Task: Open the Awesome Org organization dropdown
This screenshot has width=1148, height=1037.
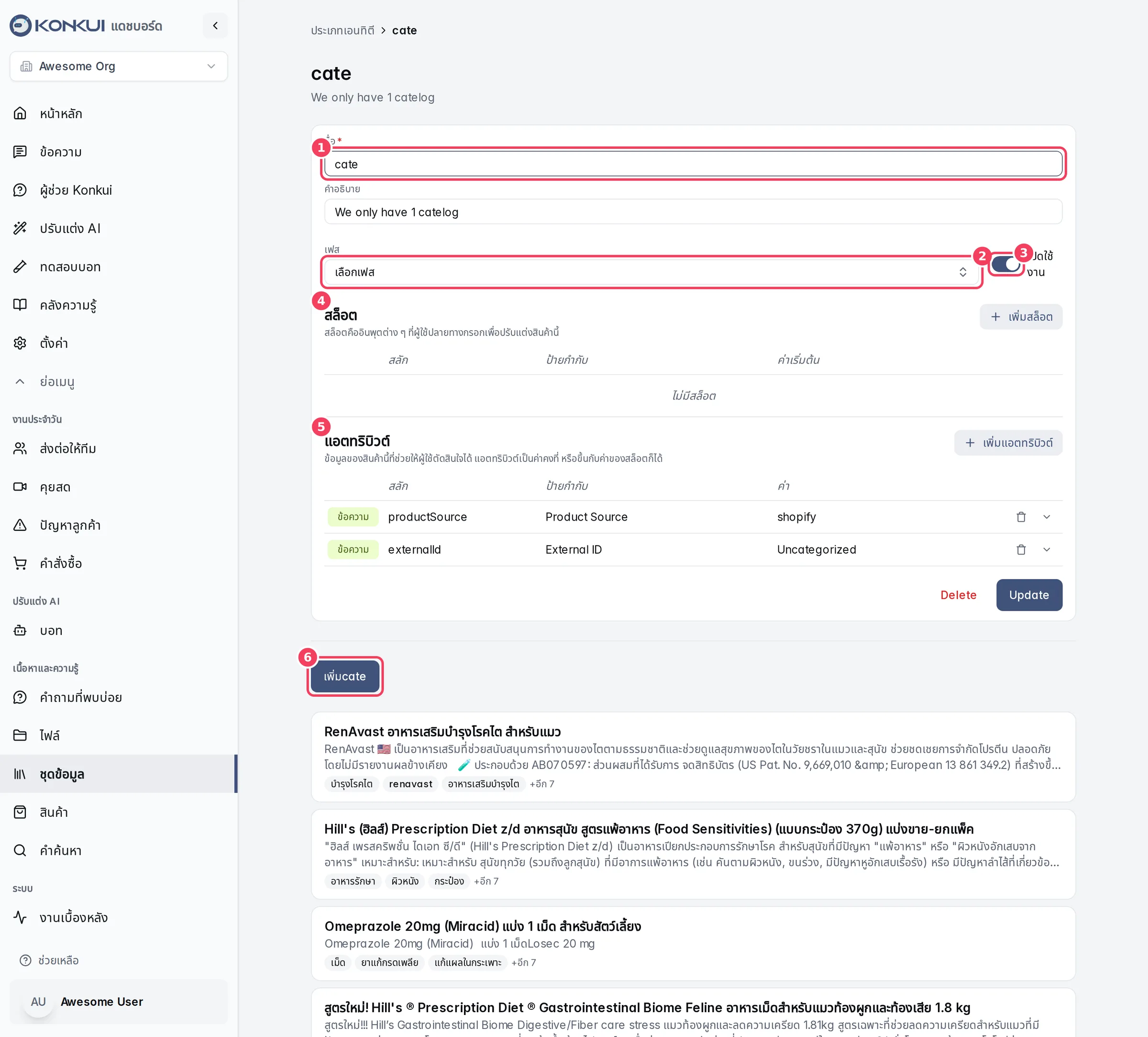Action: point(119,66)
